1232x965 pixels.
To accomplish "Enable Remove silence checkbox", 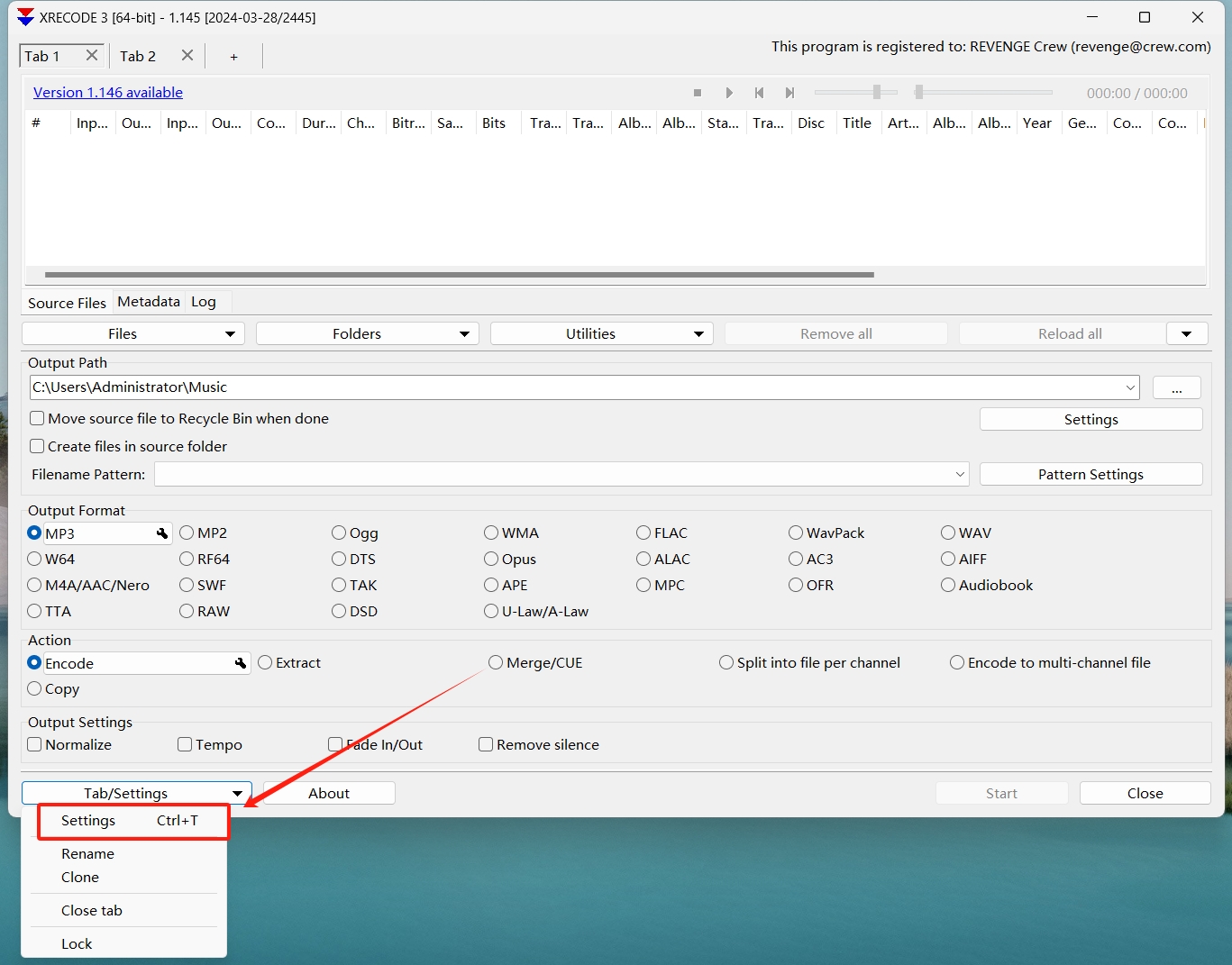I will click(486, 744).
